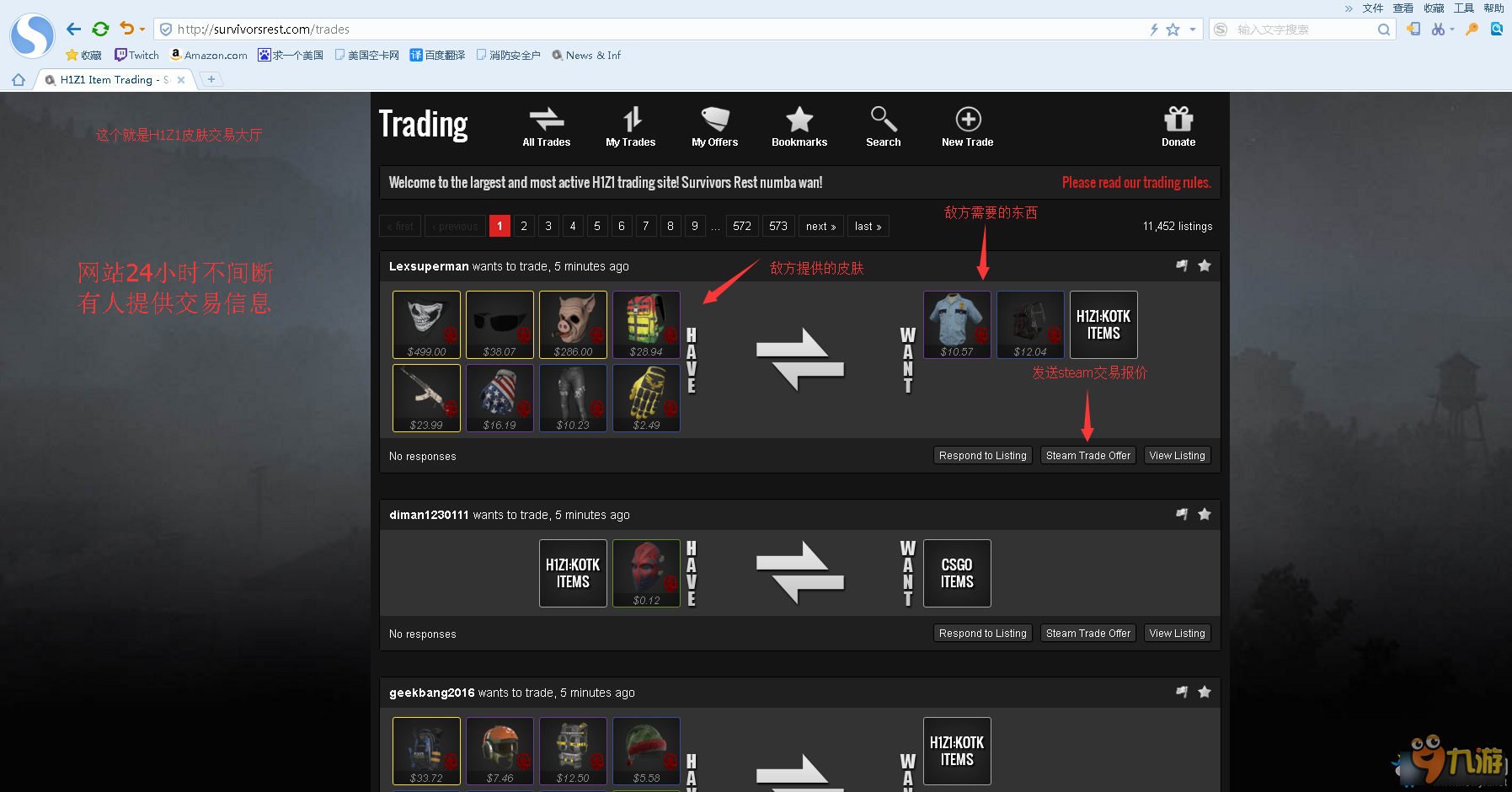
Task: Open the Donate gift icon
Action: click(x=1178, y=127)
